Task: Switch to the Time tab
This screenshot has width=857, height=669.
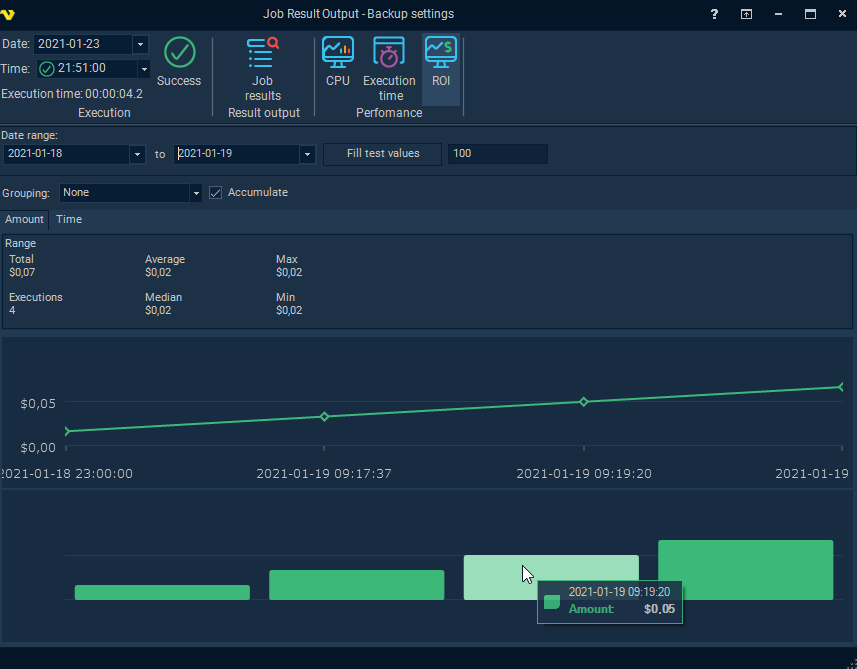Action: coord(69,219)
